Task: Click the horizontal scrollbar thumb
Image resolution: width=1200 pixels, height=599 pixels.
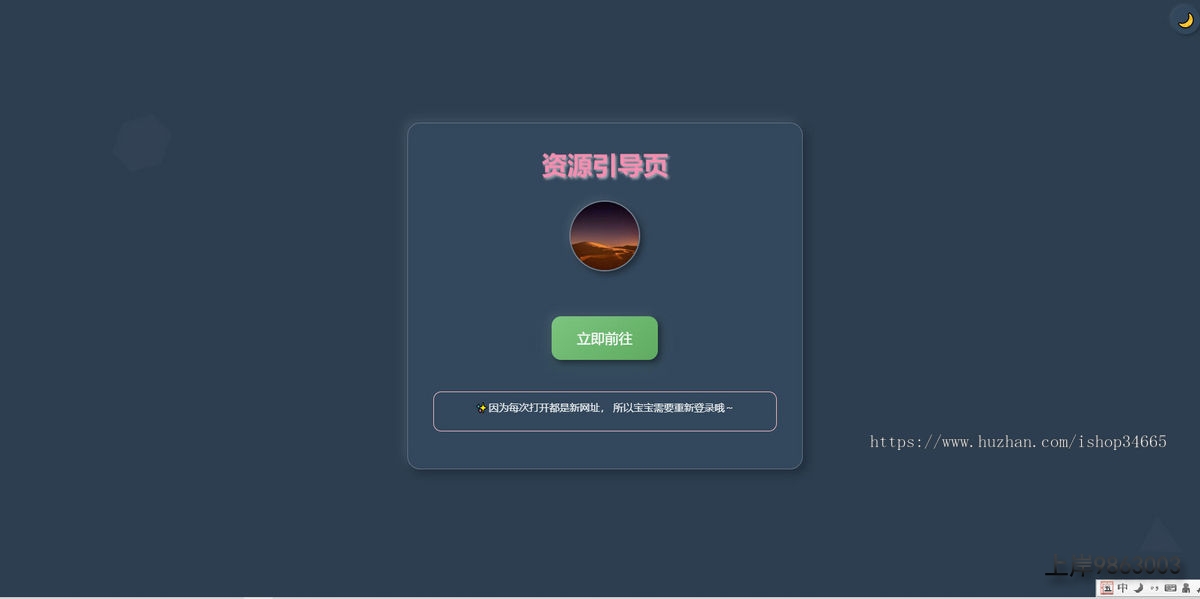Action: 258,597
